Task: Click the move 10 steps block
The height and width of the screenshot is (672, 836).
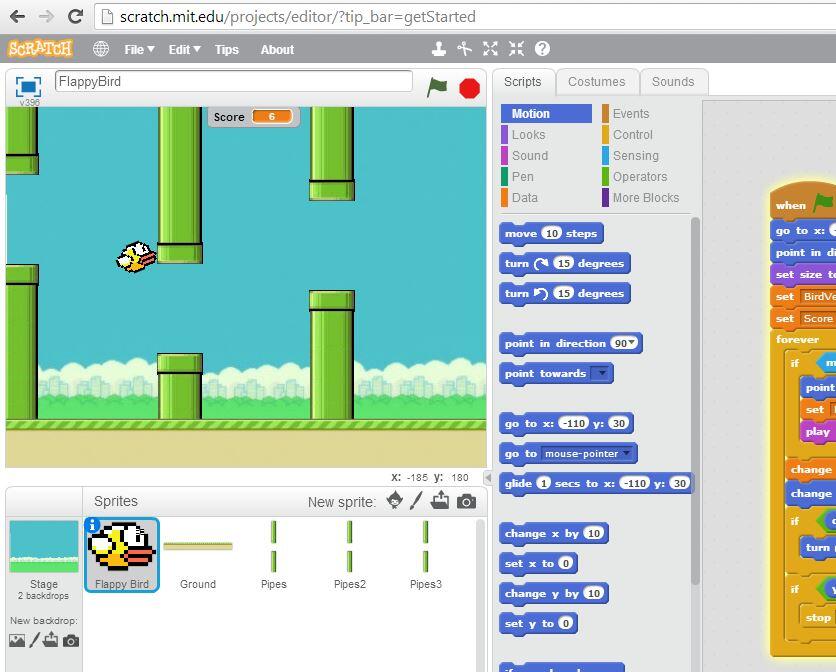Action: [x=551, y=233]
